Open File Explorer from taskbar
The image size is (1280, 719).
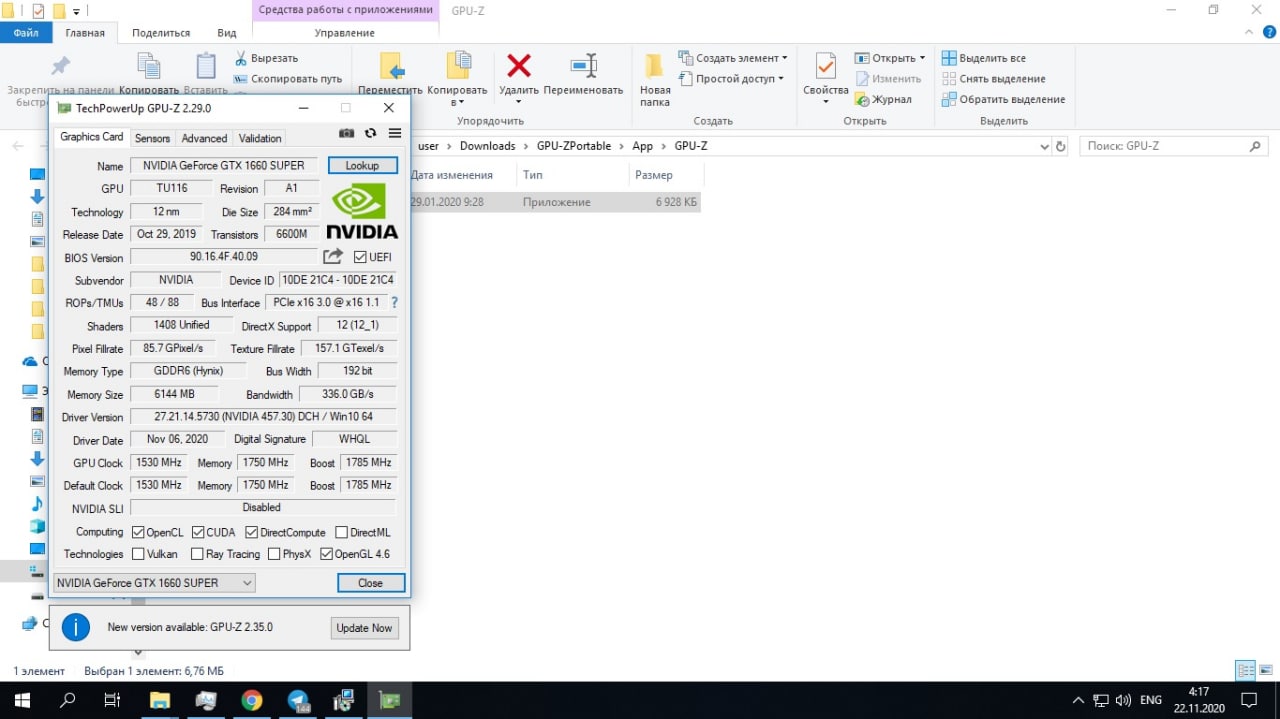(160, 700)
